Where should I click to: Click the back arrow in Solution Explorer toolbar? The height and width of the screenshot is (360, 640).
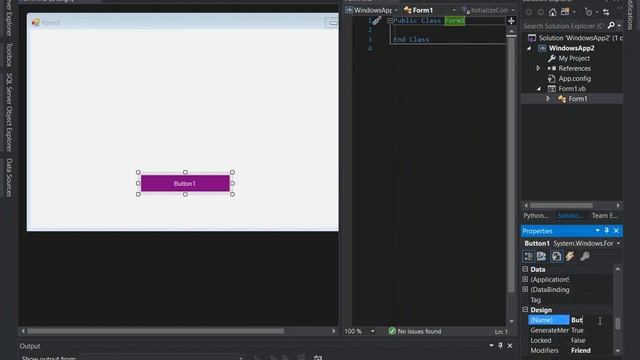coord(529,12)
